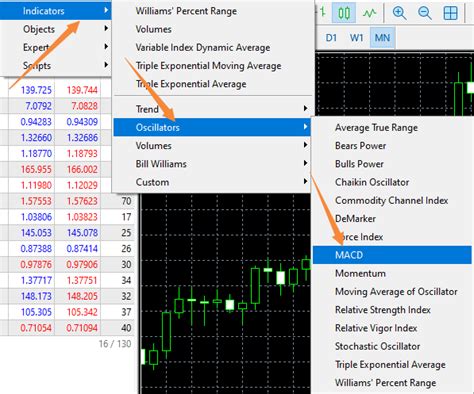
Task: Select Average True Range oscillator
Action: (392, 127)
